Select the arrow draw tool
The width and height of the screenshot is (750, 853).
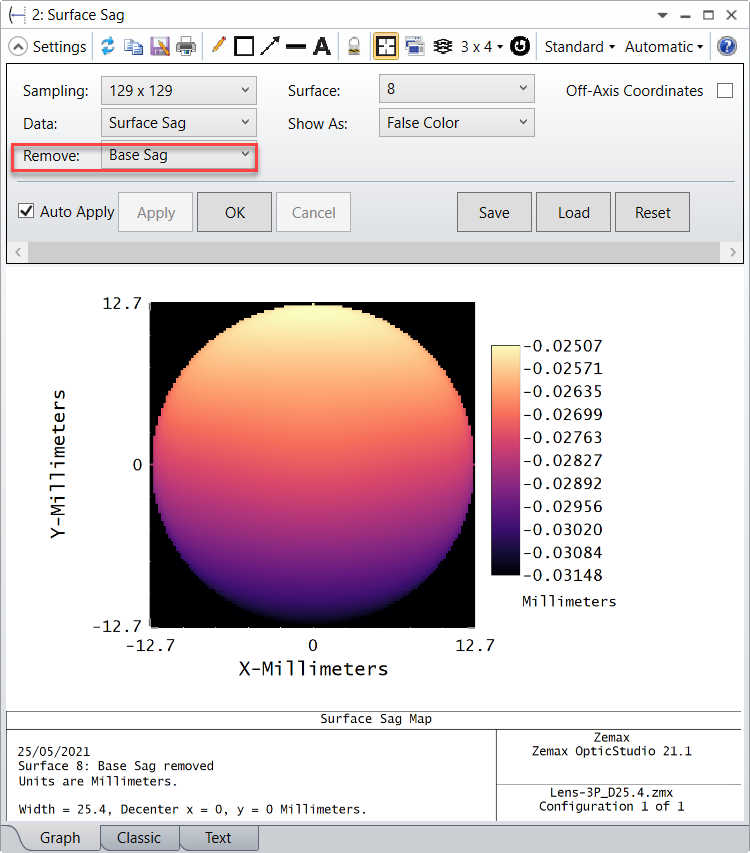270,46
